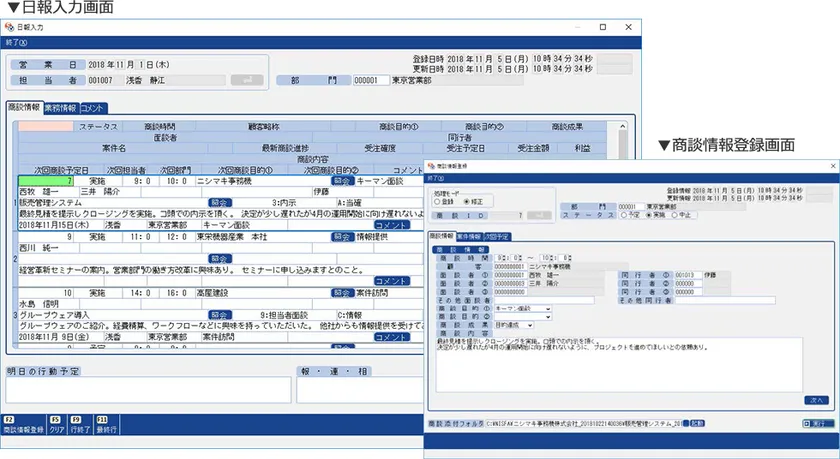Click the 次へ button in registration dialog

pyautogui.click(x=816, y=400)
